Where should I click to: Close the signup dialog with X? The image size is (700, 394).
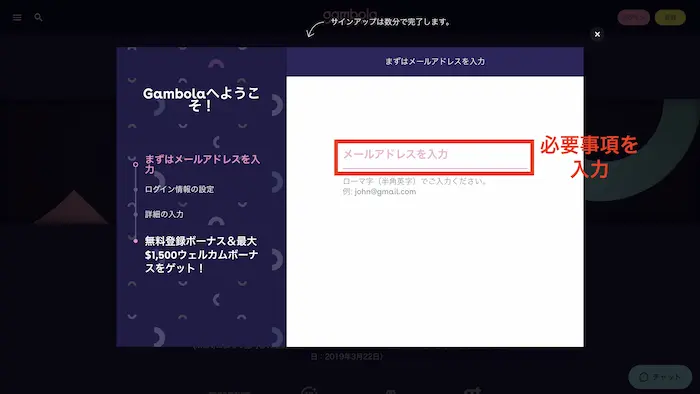pos(597,34)
